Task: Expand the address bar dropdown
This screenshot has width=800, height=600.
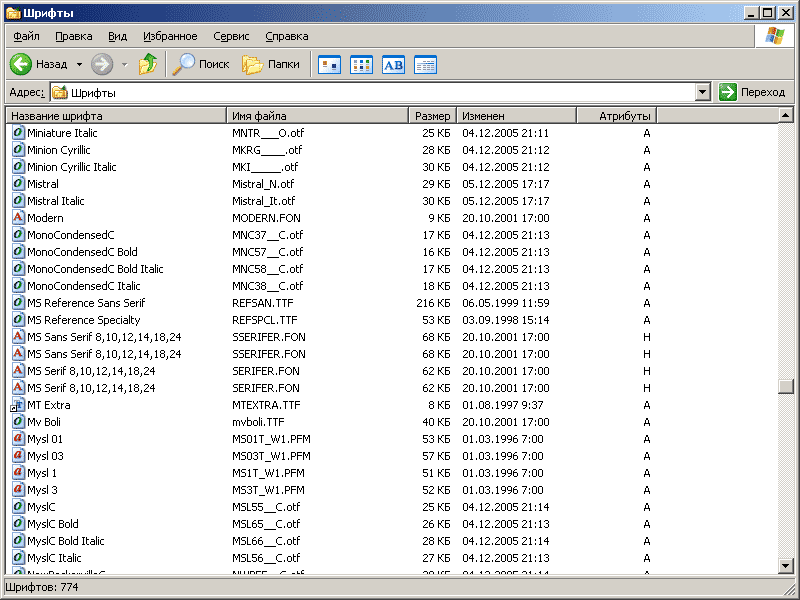Action: click(x=703, y=92)
